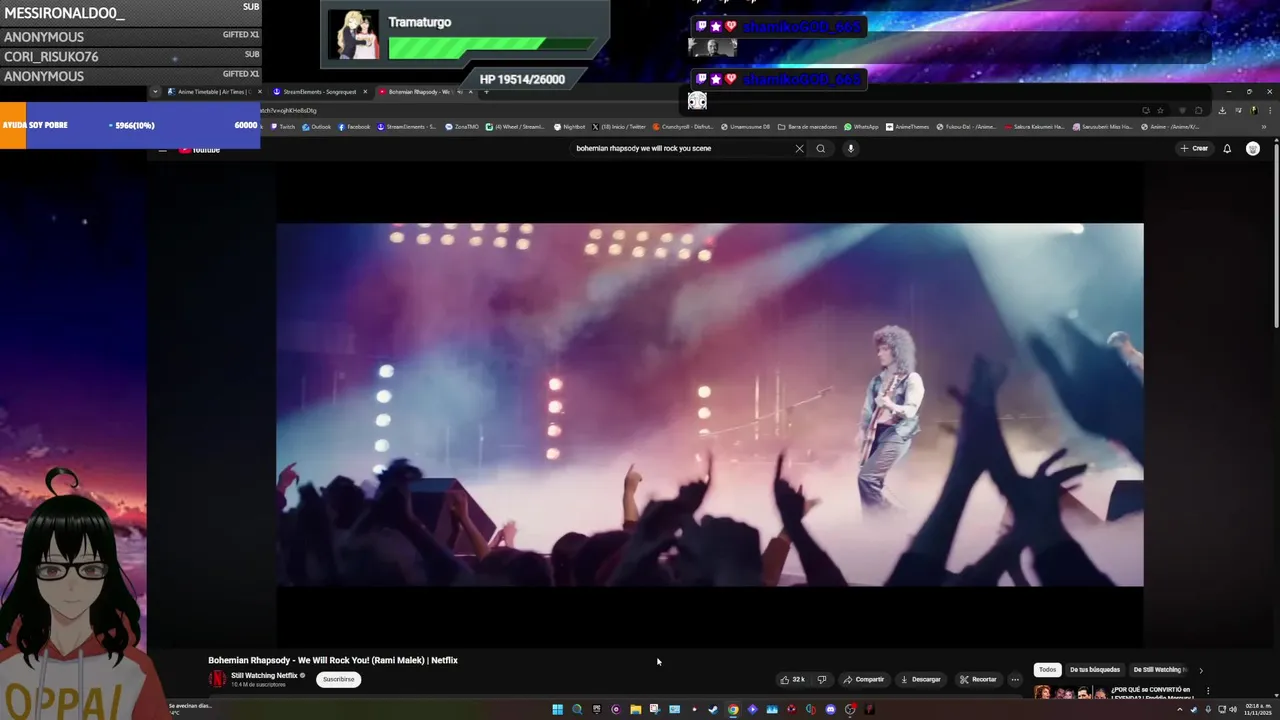Open the weather widget on taskbar

(x=190, y=709)
